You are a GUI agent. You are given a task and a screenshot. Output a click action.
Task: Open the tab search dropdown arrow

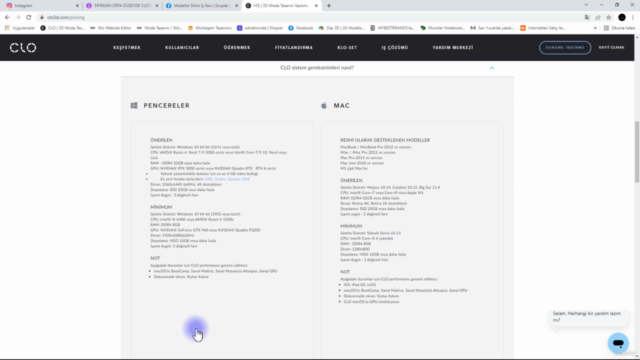pyautogui.click(x=586, y=5)
